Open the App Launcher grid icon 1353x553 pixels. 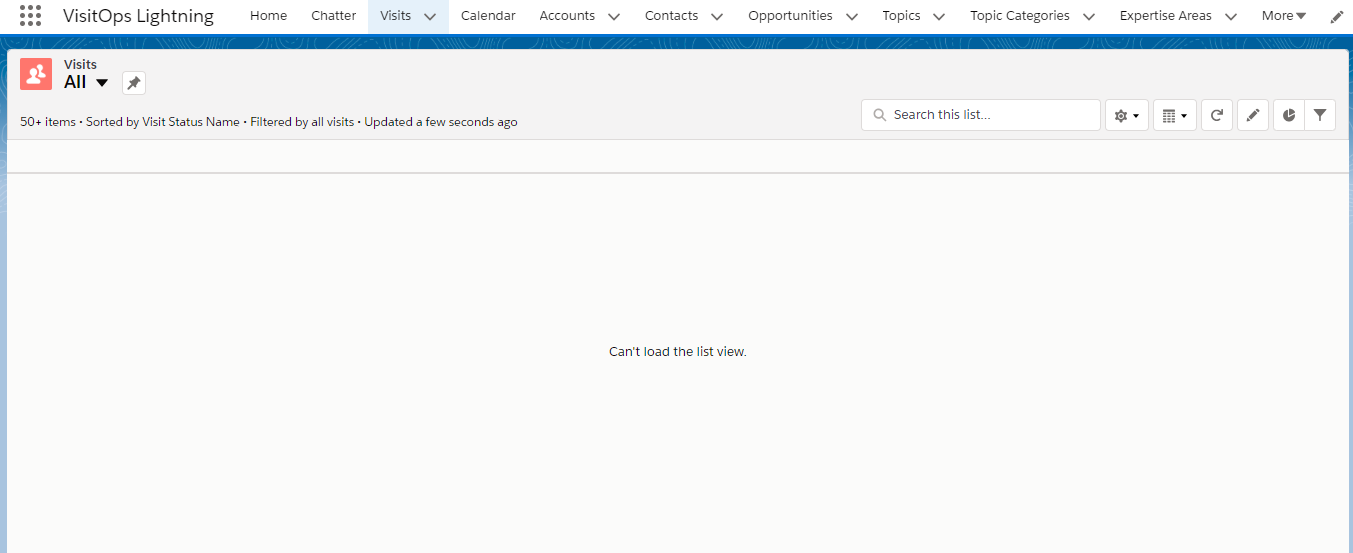pos(30,16)
